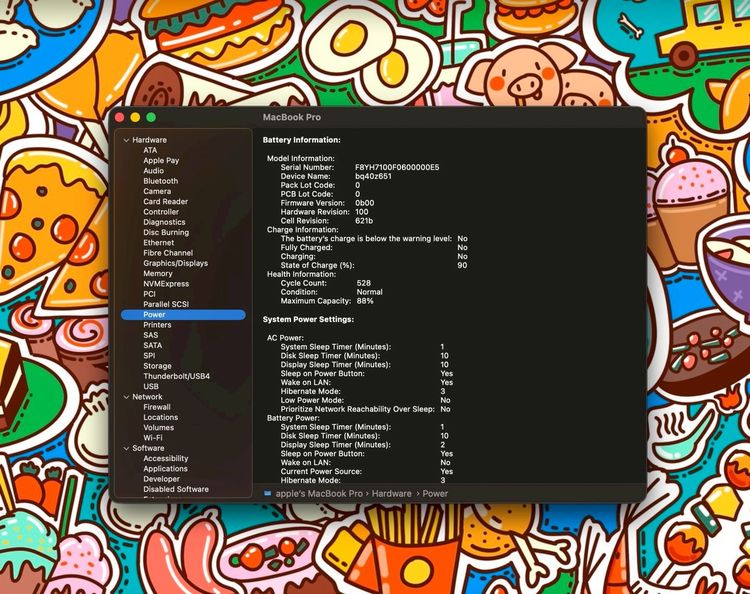The width and height of the screenshot is (750, 594).
Task: Open Firewall under Network
Action: click(157, 407)
